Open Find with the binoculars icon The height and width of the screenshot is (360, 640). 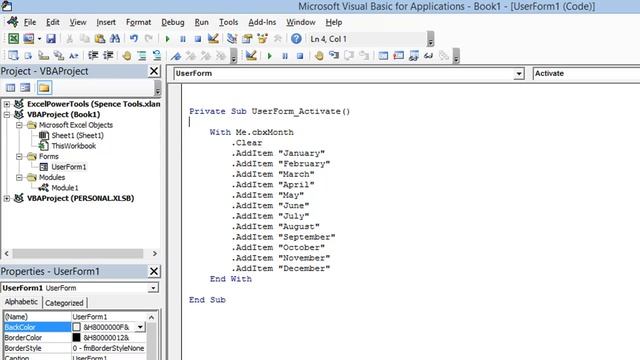(115, 39)
